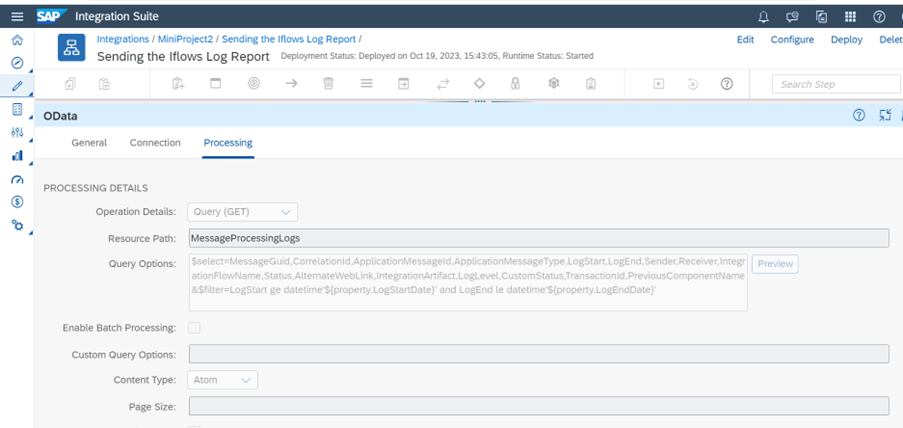Click the simulation run play icon
This screenshot has height=428, width=903.
pyautogui.click(x=659, y=84)
